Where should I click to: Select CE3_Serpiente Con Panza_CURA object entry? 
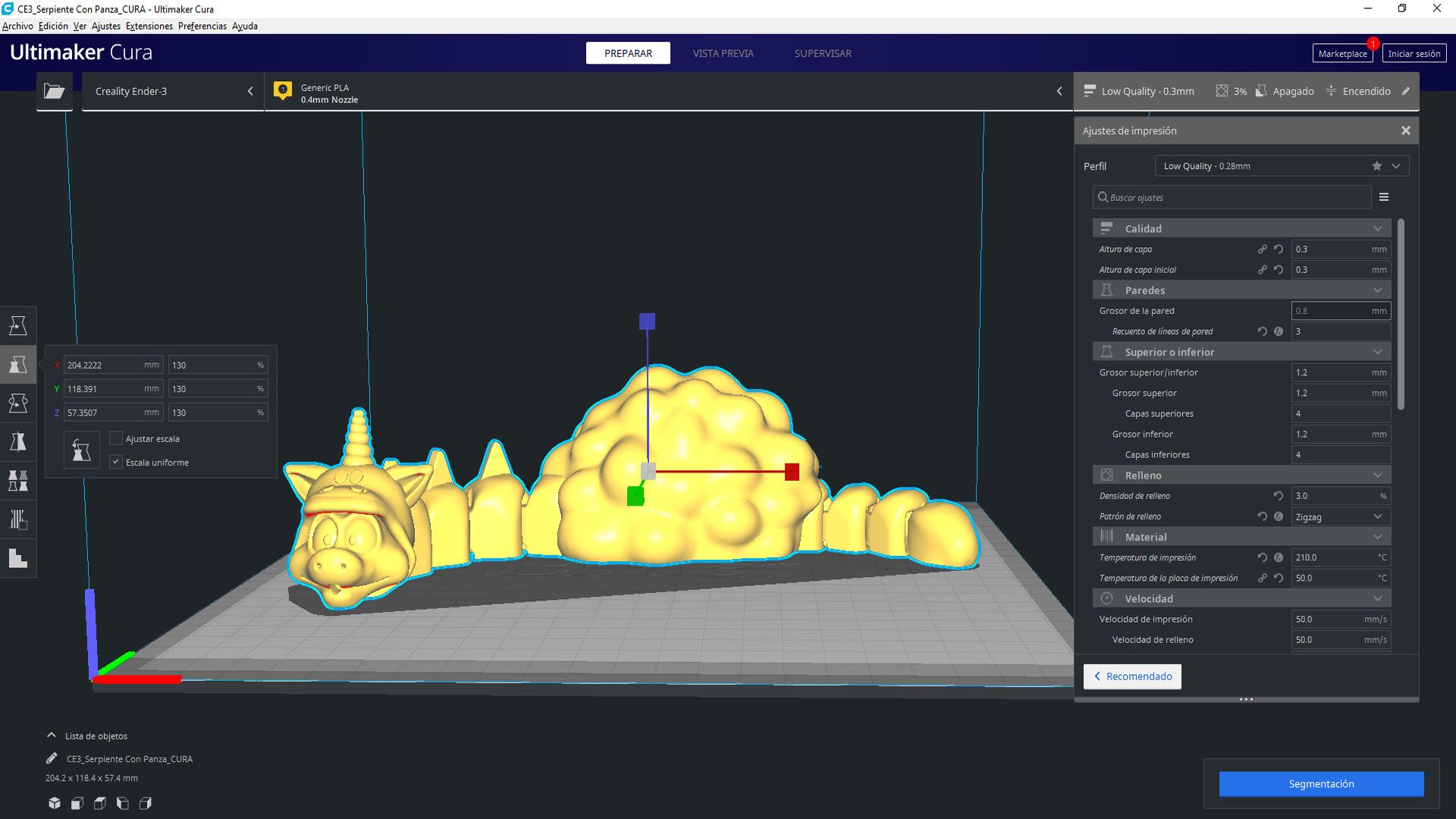click(129, 758)
